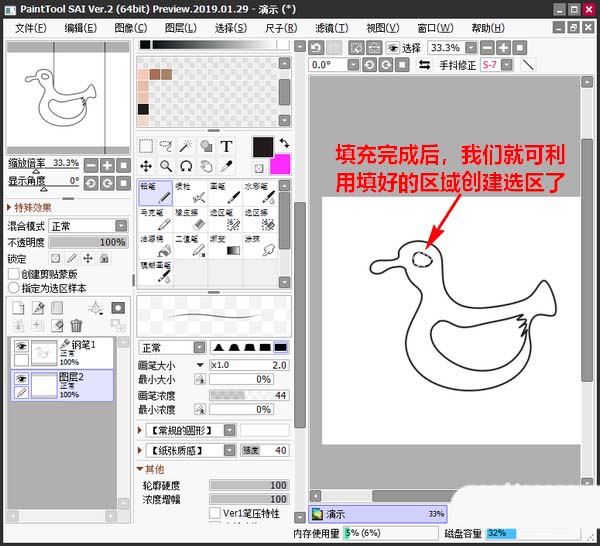Open the 帮助(H) menu
Screen dimensions: 600x546
pyautogui.click(x=488, y=28)
